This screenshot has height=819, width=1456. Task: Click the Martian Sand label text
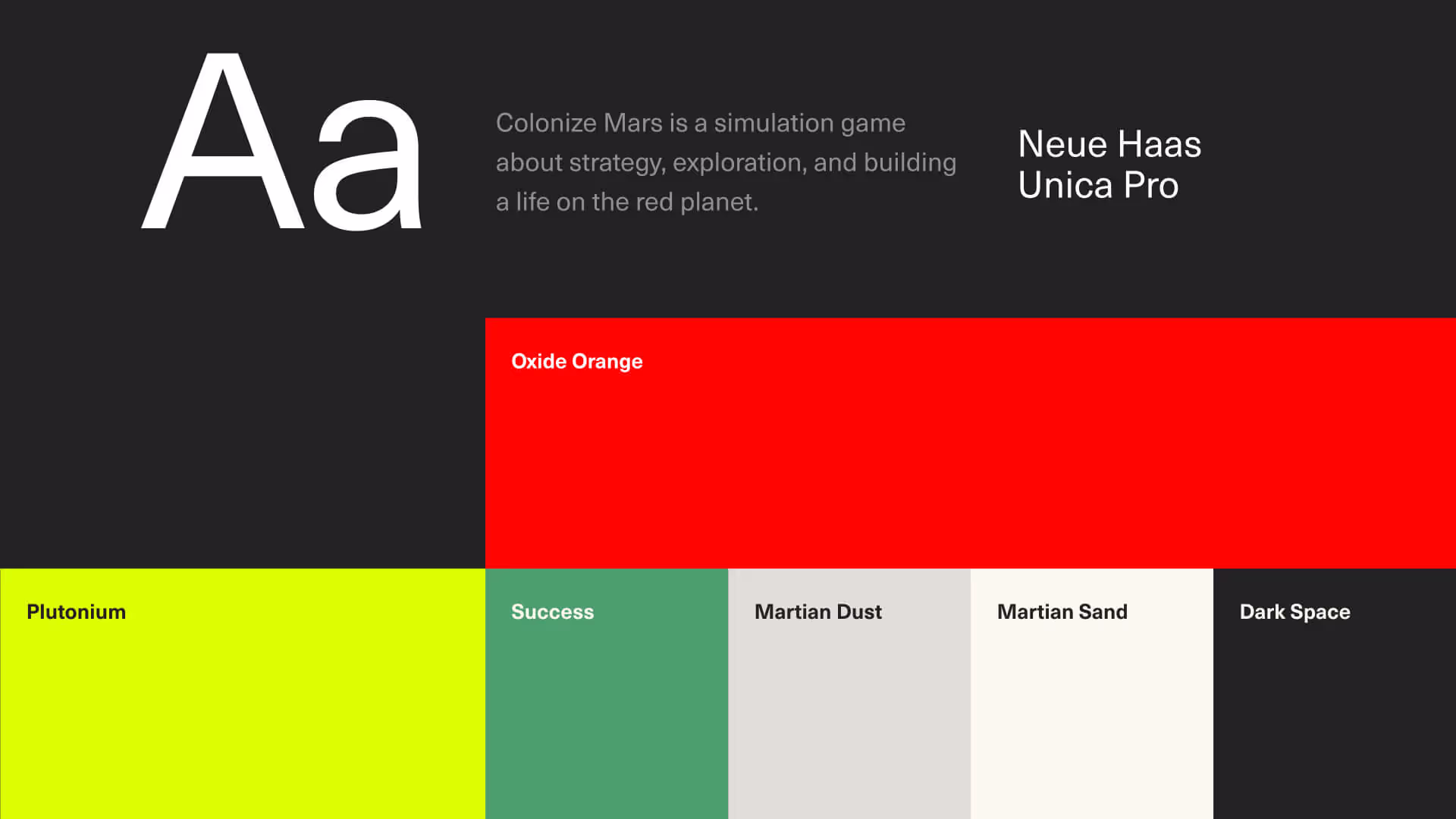pyautogui.click(x=1062, y=612)
